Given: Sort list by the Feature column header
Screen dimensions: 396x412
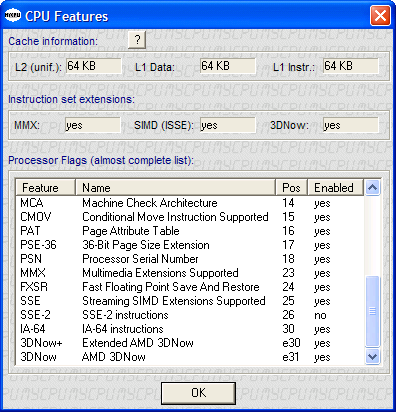Looking at the screenshot, I should (x=46, y=188).
